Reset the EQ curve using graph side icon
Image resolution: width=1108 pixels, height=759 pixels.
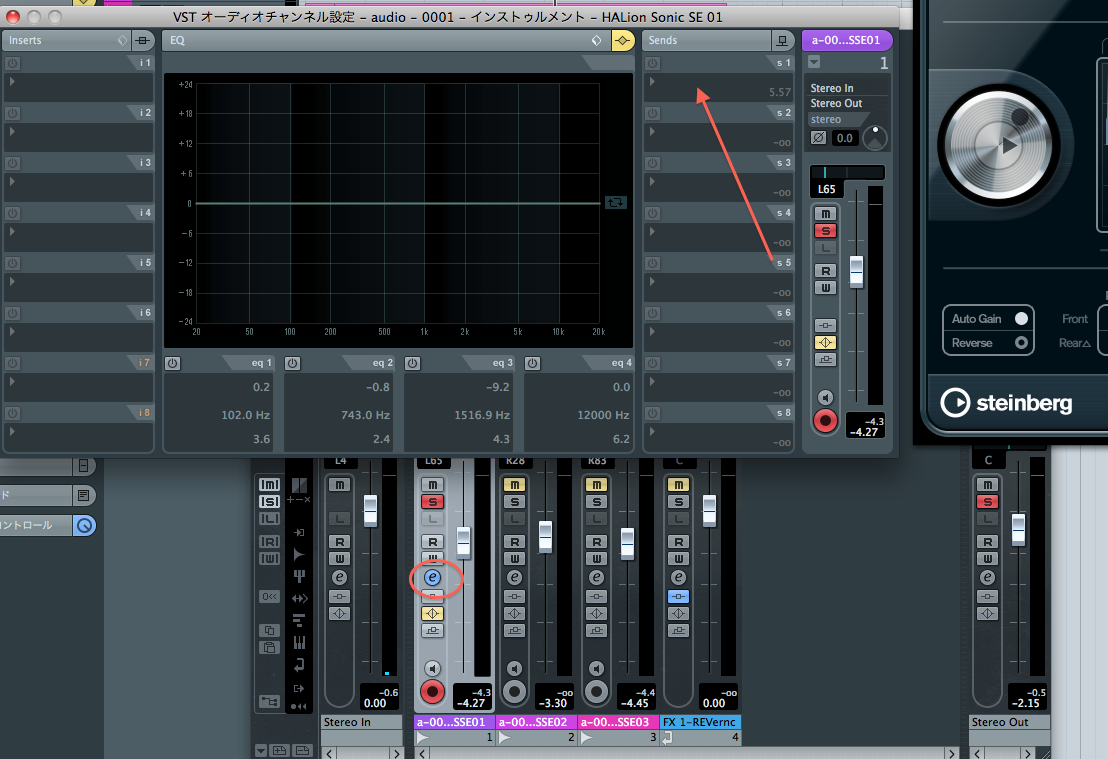[616, 203]
